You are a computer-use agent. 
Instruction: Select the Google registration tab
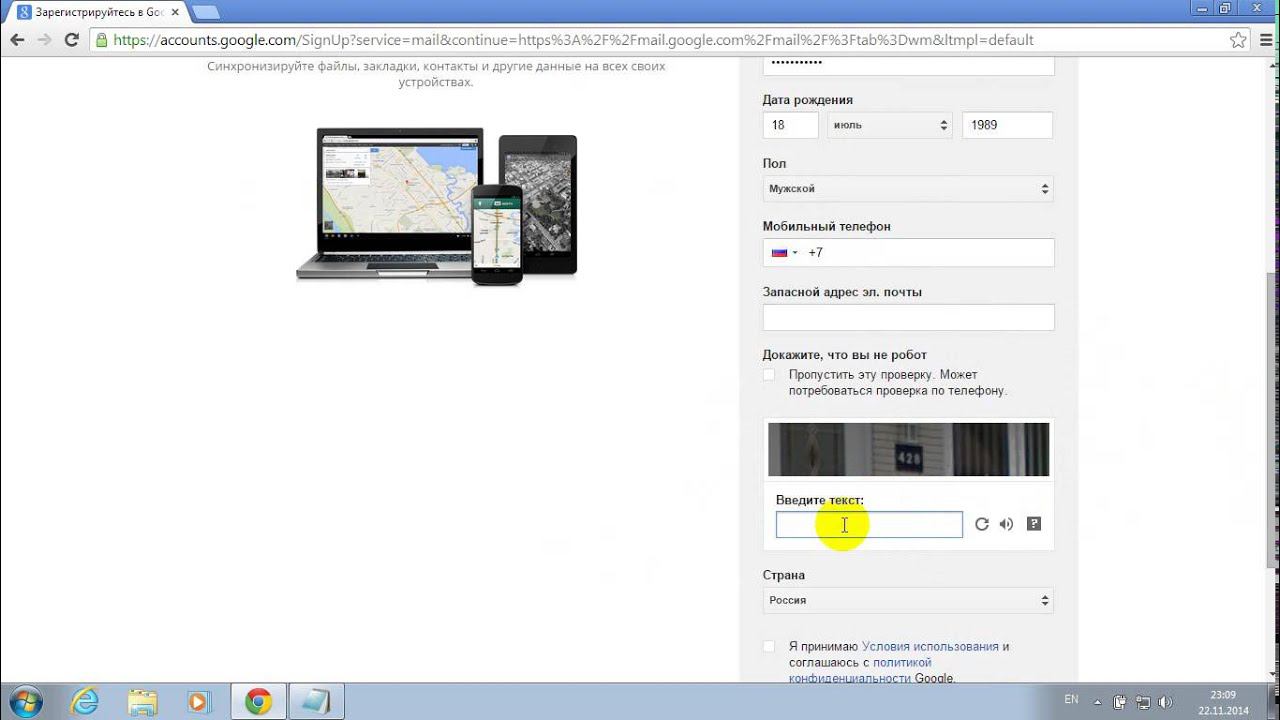[x=98, y=12]
